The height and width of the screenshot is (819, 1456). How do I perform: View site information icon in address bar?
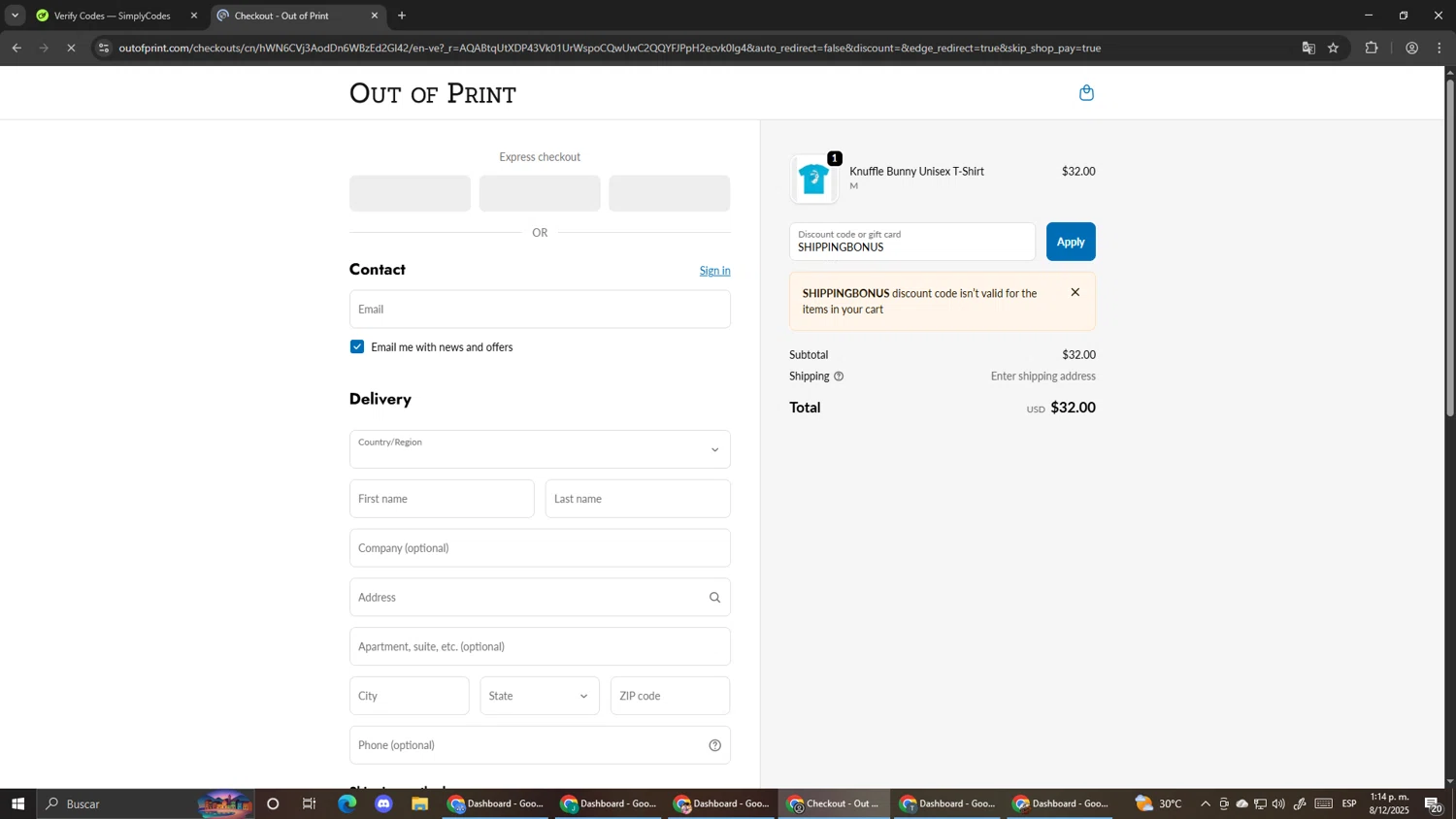[x=104, y=48]
